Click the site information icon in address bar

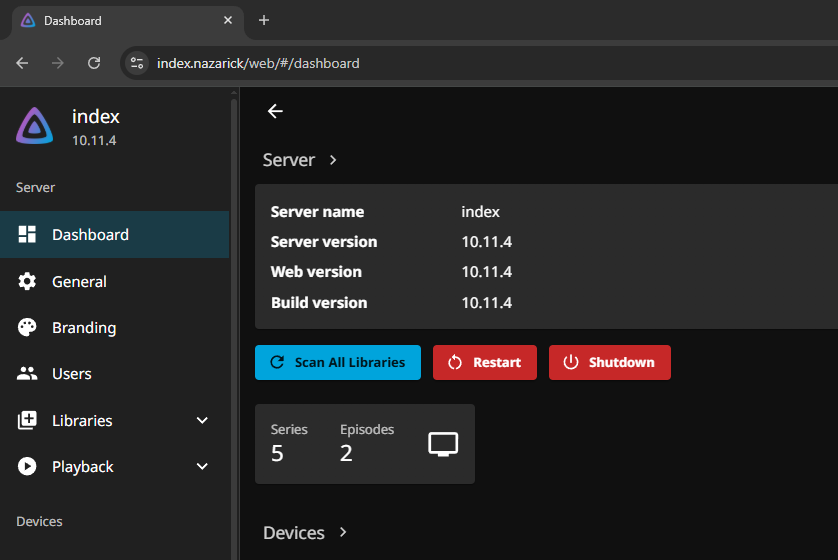(138, 63)
